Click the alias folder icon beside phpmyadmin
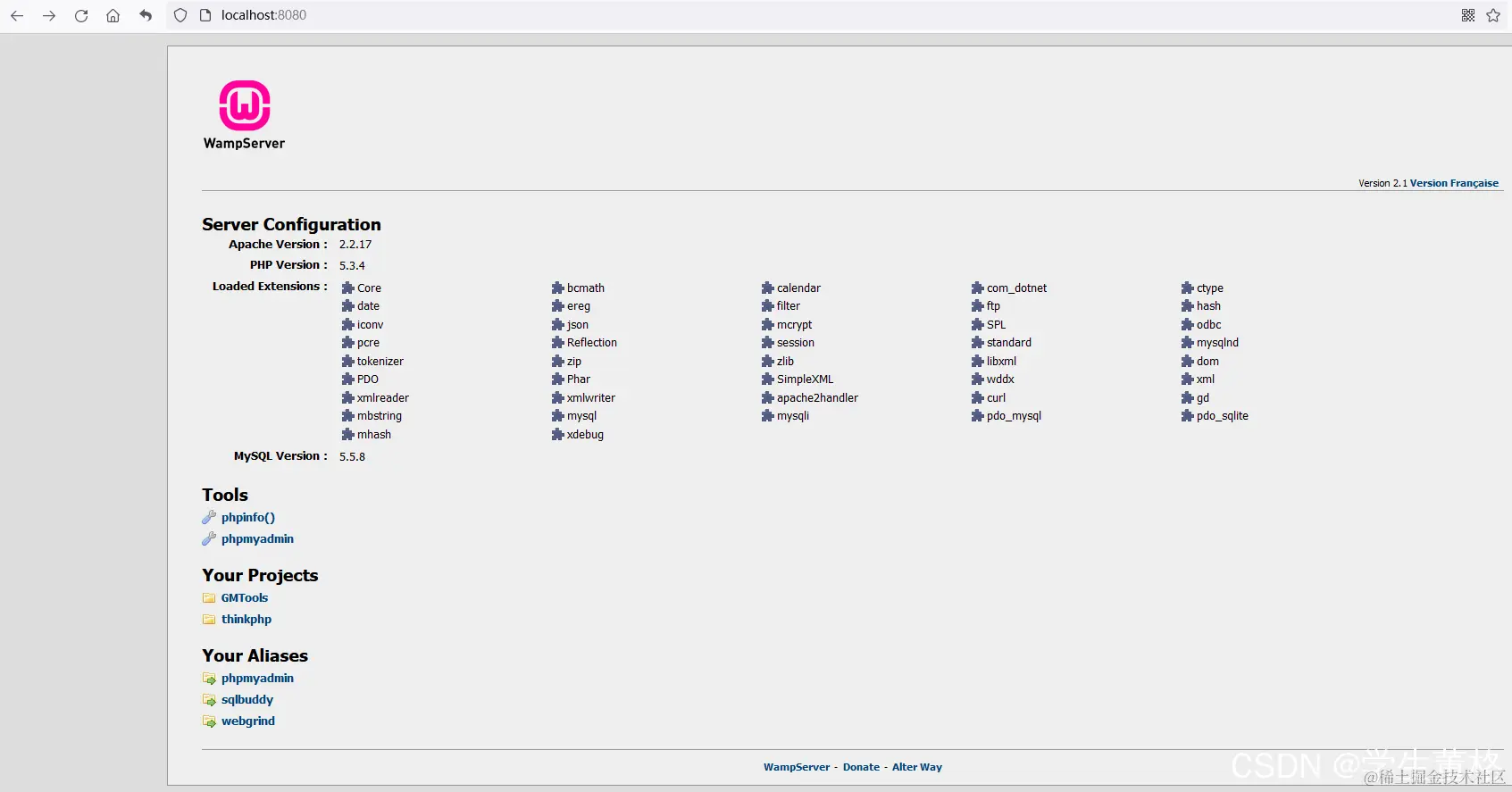The width and height of the screenshot is (1512, 792). pyautogui.click(x=209, y=679)
